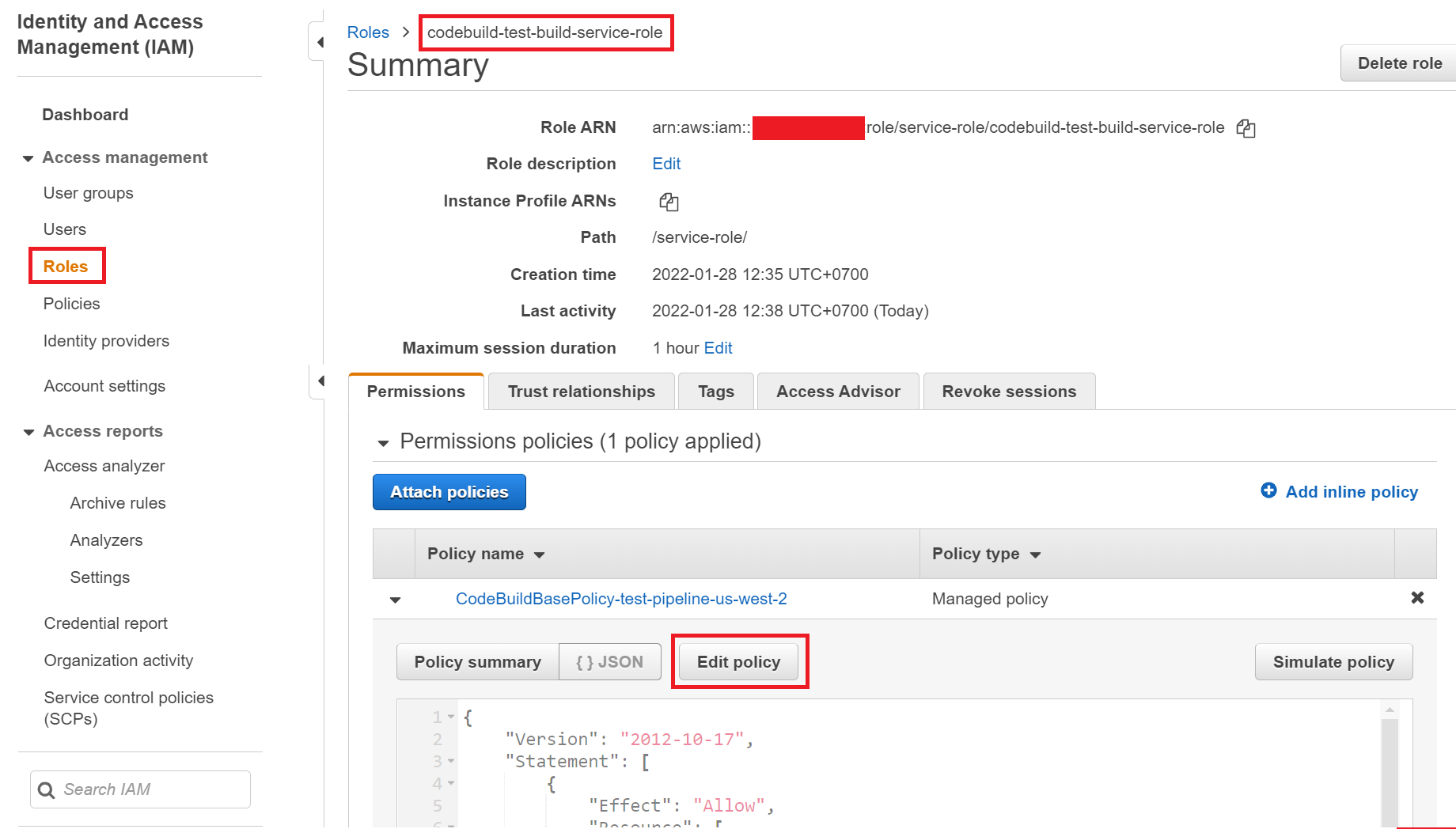Copy the Role ARN using the copy icon

click(1246, 128)
